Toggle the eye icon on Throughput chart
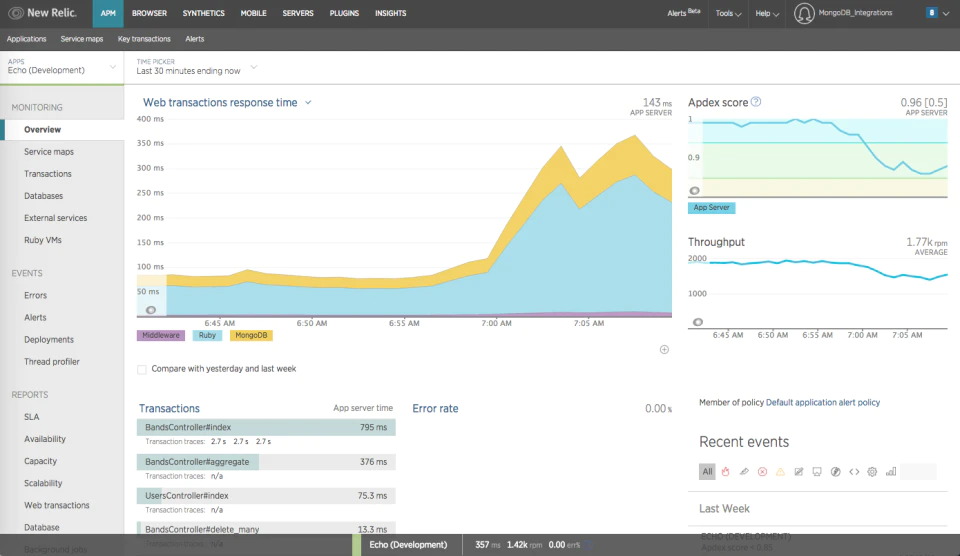 [x=697, y=322]
